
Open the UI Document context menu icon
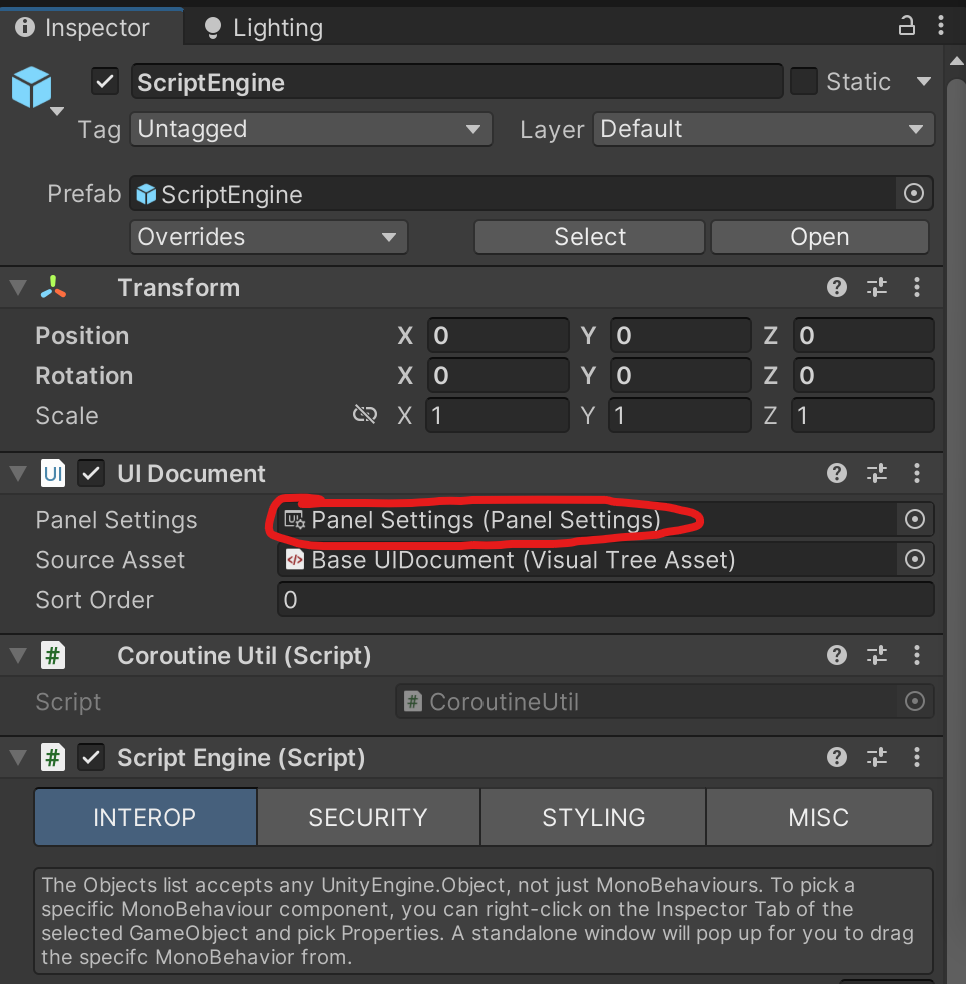pyautogui.click(x=917, y=473)
